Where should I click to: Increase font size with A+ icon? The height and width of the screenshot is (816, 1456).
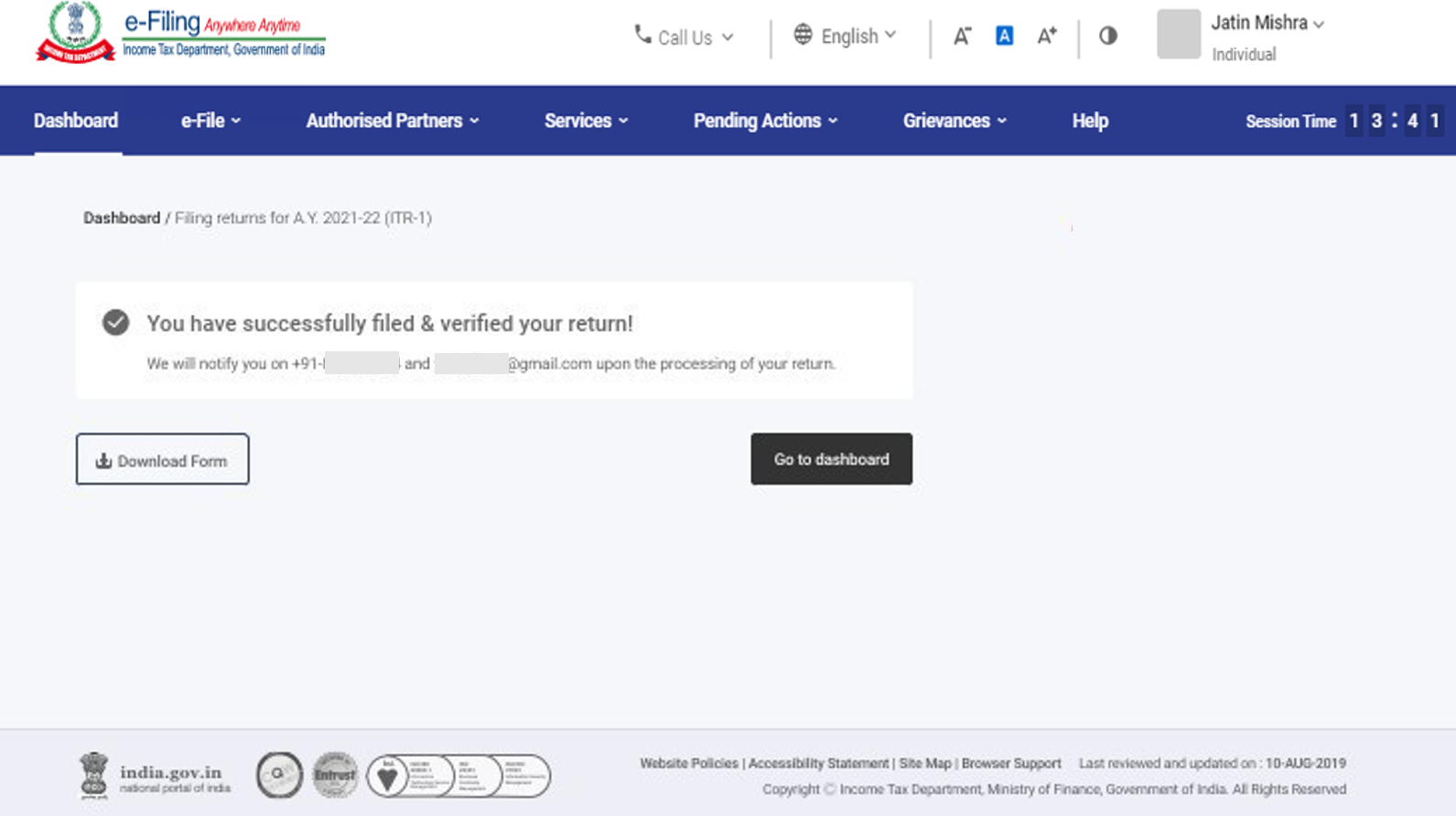[x=1047, y=36]
